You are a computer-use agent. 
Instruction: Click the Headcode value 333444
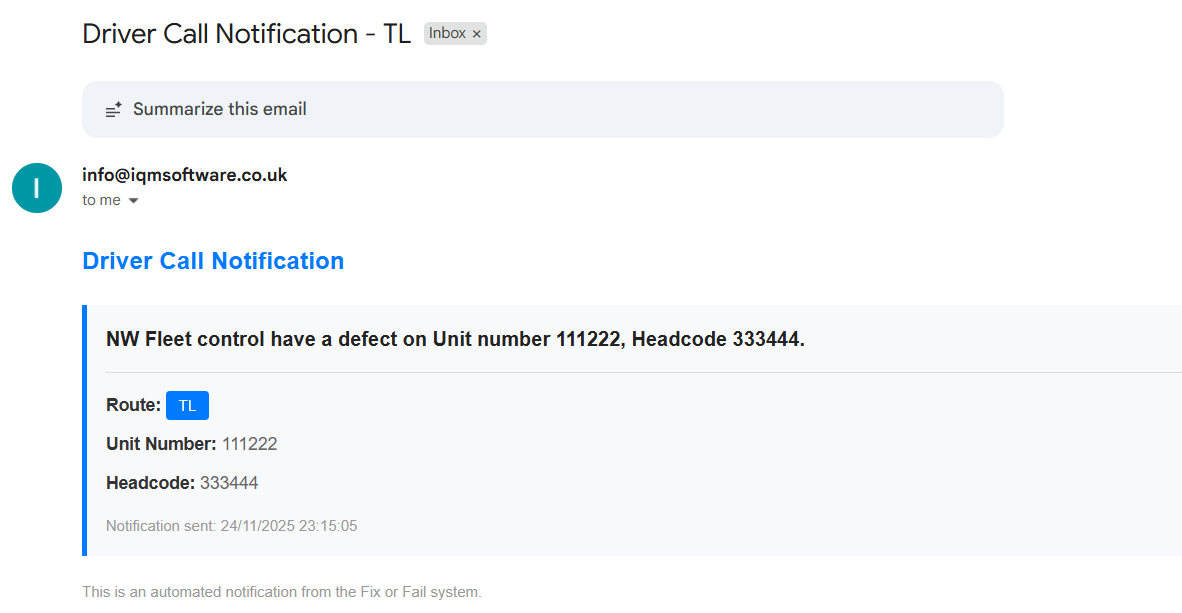coord(229,483)
